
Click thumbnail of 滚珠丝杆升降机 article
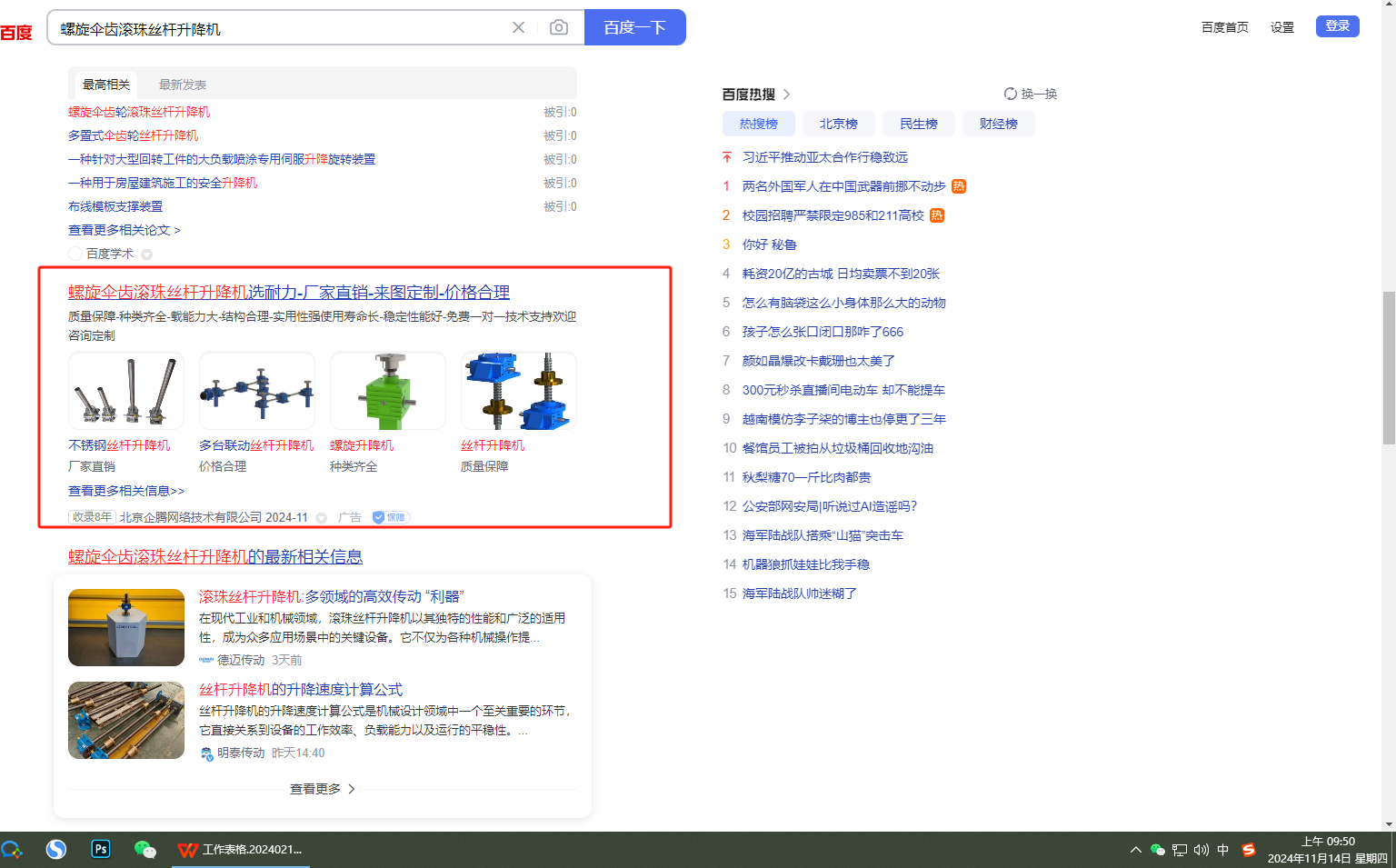(126, 627)
